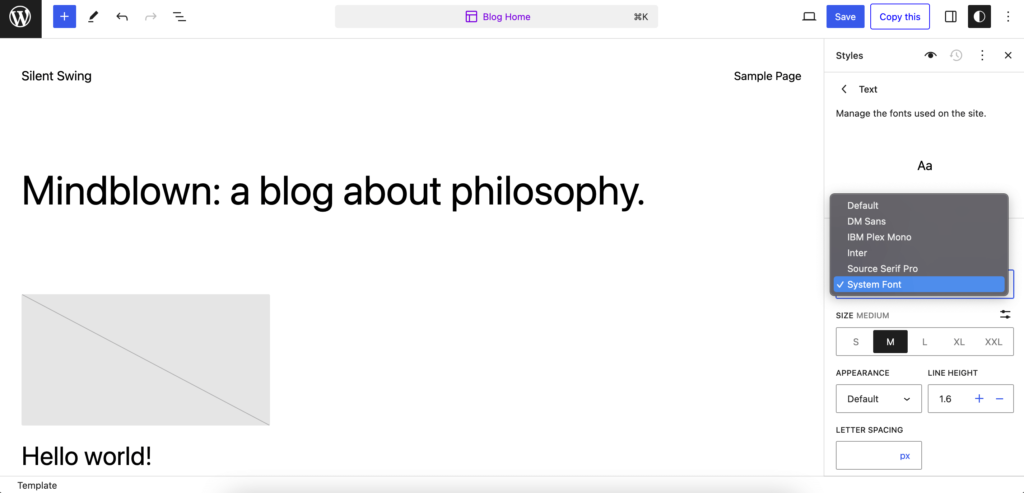Click the Save button
Viewport: 1024px width, 493px height.
coord(845,17)
